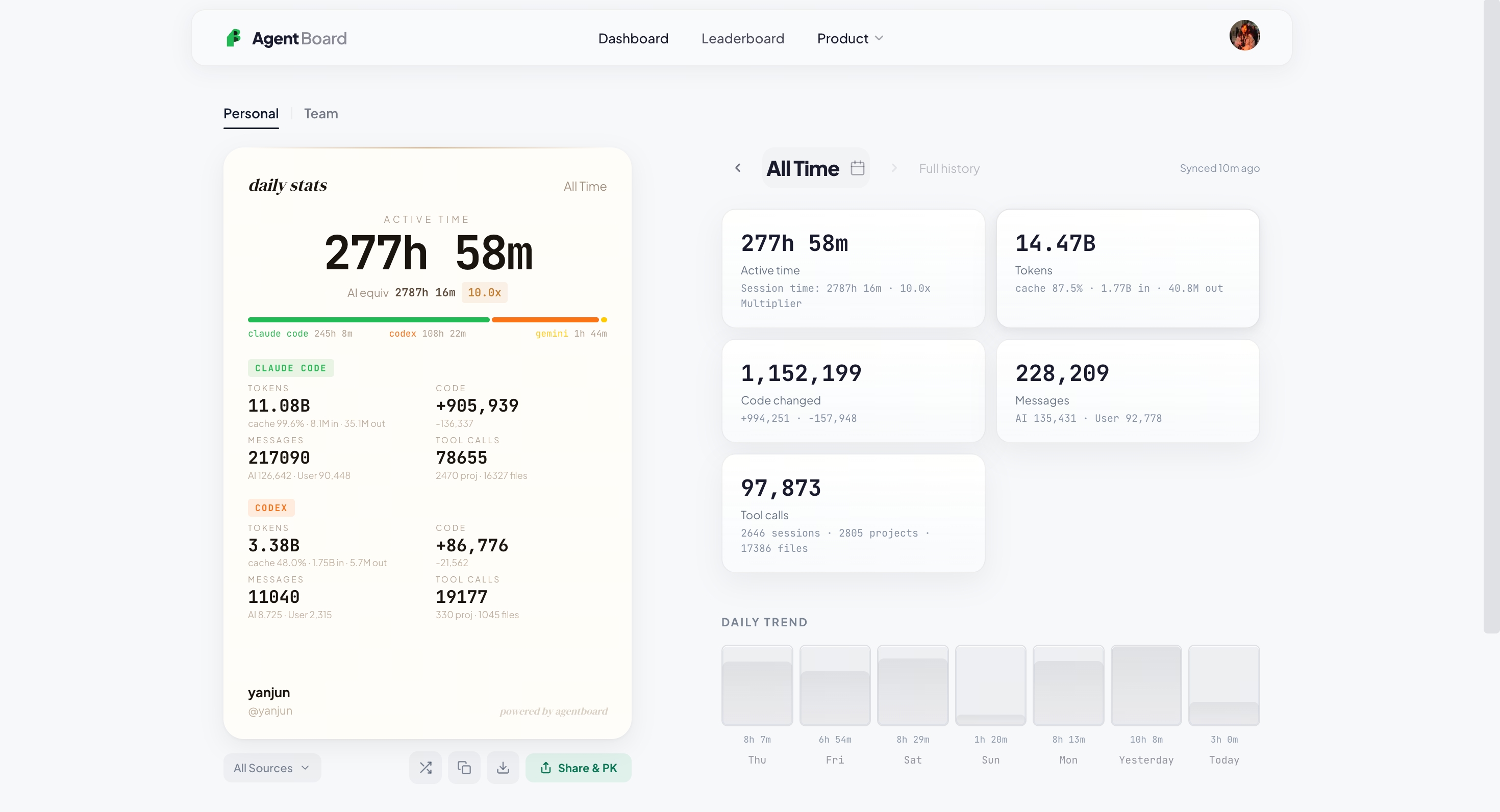Click the 'gemini 1h 44m' label

point(571,334)
